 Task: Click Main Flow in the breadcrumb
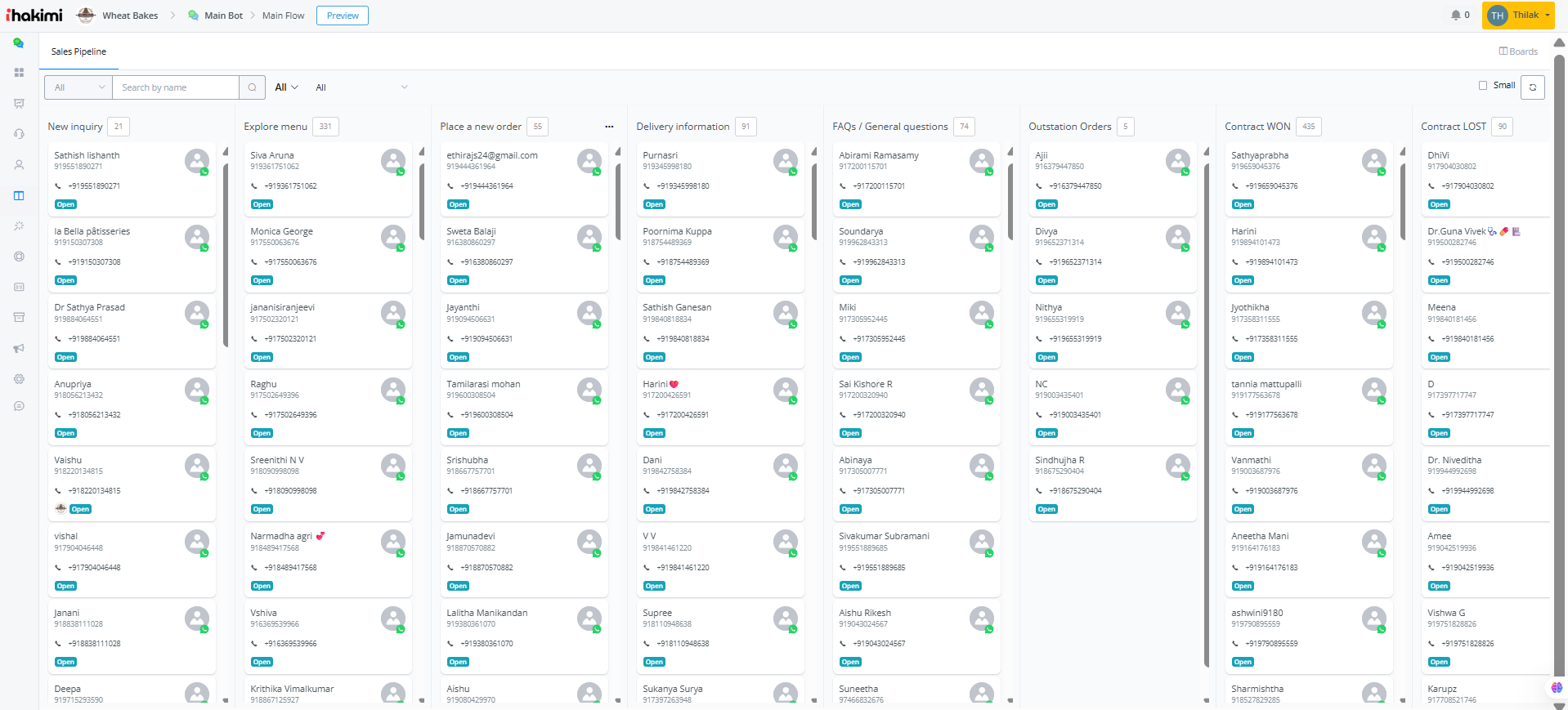pos(283,16)
